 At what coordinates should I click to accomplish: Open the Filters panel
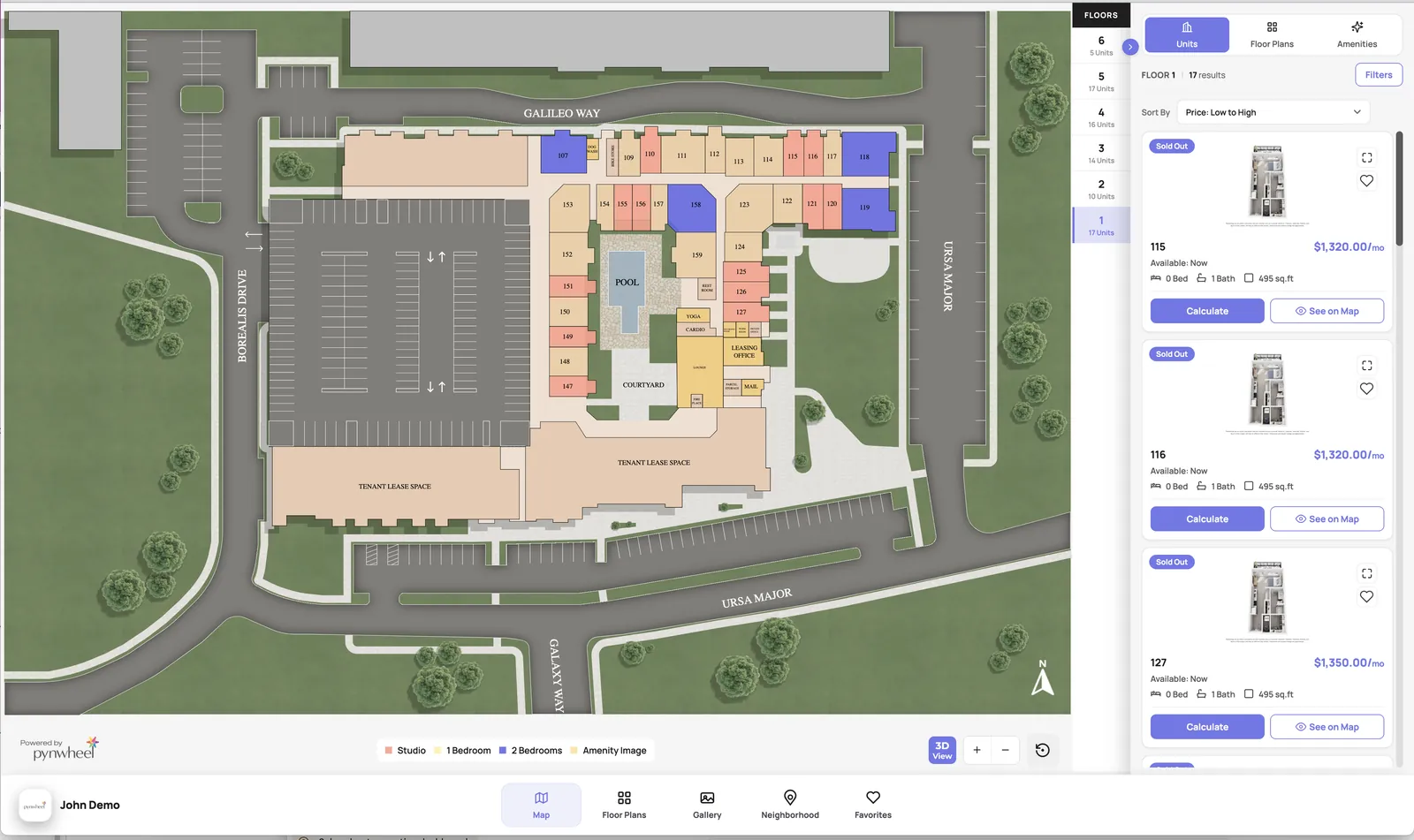1379,75
